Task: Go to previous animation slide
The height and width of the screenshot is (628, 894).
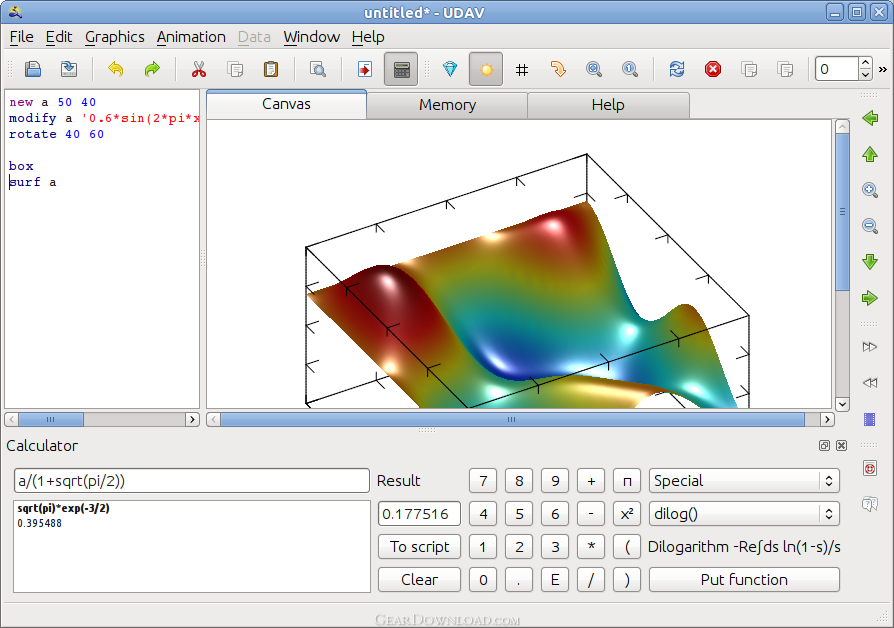Action: point(870,383)
